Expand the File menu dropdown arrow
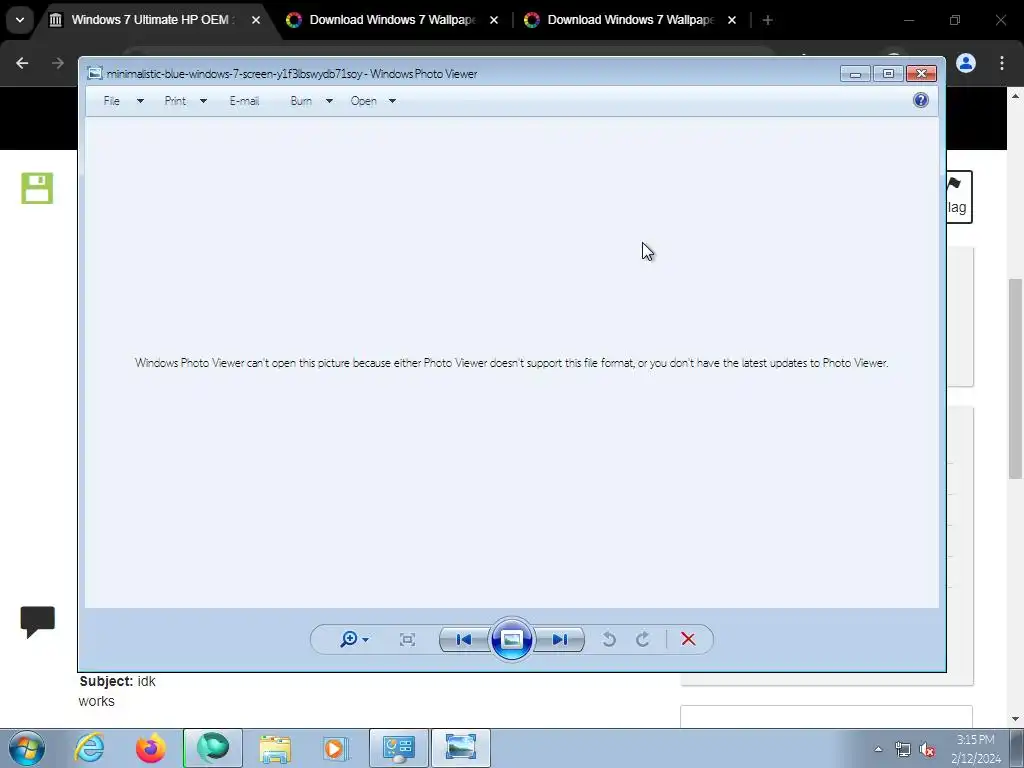 [x=140, y=101]
